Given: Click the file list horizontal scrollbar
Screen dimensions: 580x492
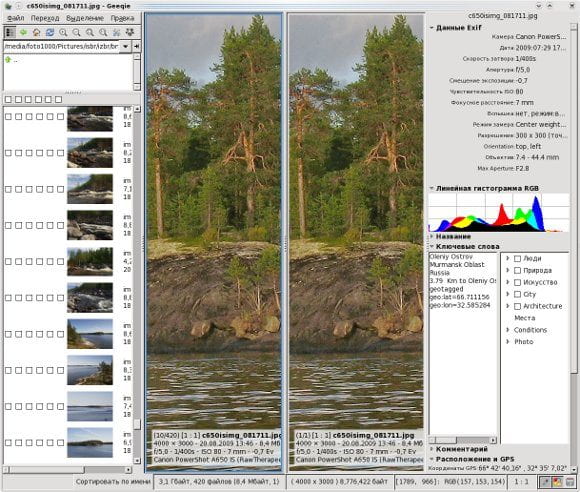Looking at the screenshot, I should tap(67, 470).
